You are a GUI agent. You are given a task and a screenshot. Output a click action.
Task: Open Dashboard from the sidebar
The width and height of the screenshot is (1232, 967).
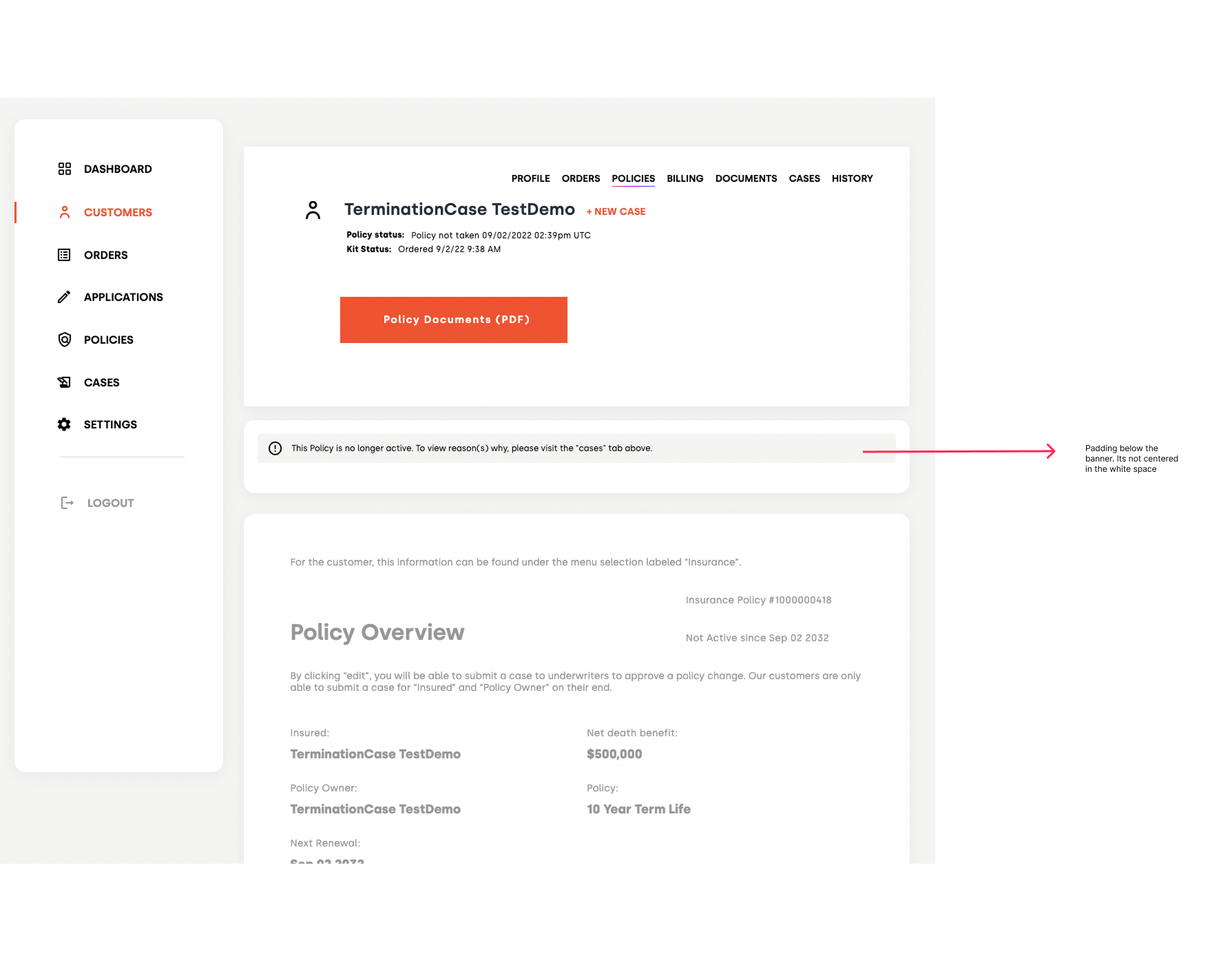118,169
